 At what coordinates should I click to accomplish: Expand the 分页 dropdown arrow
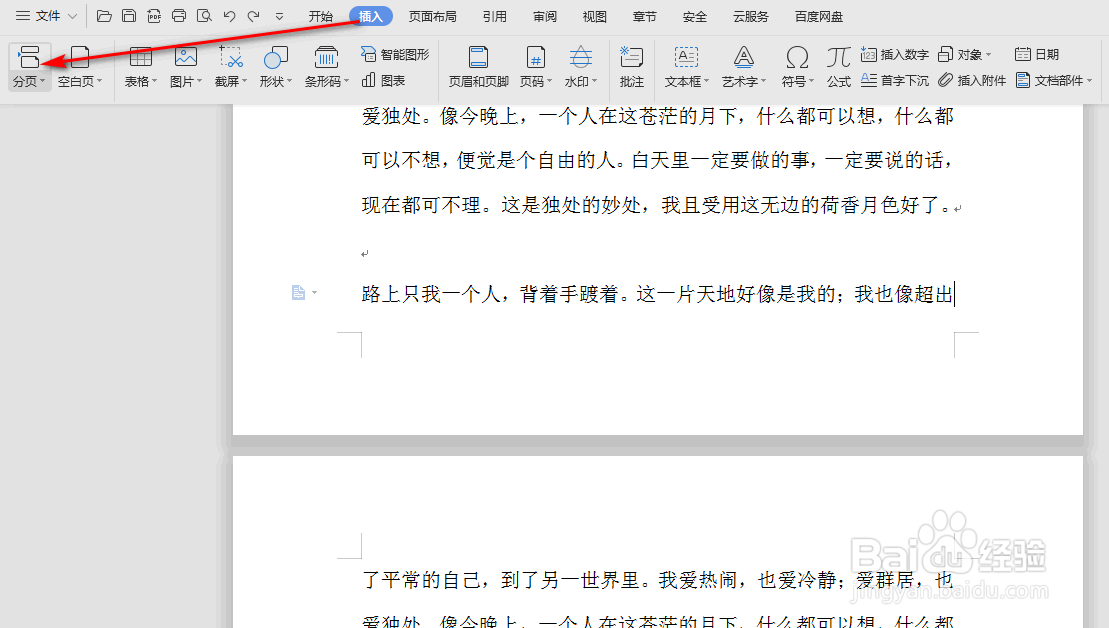[x=43, y=81]
